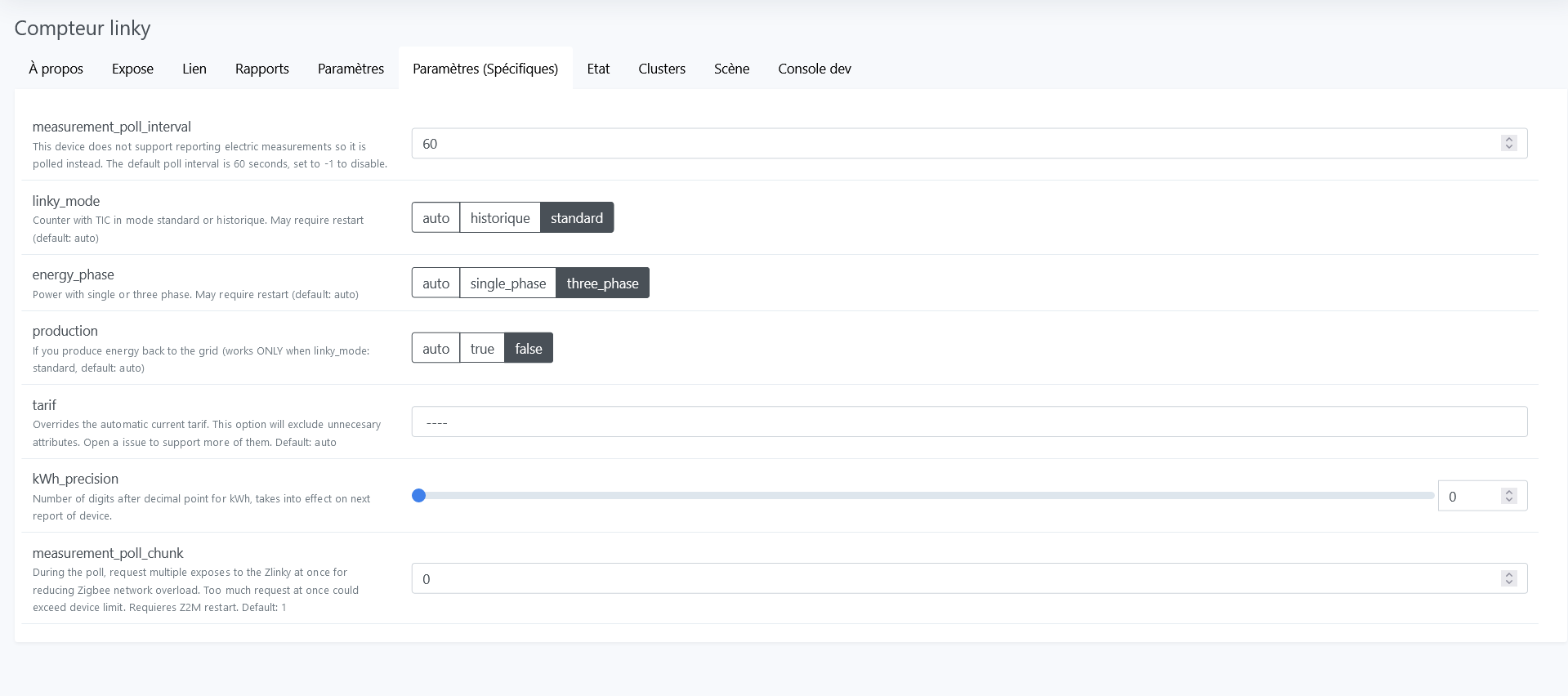Select false for production

pos(528,349)
